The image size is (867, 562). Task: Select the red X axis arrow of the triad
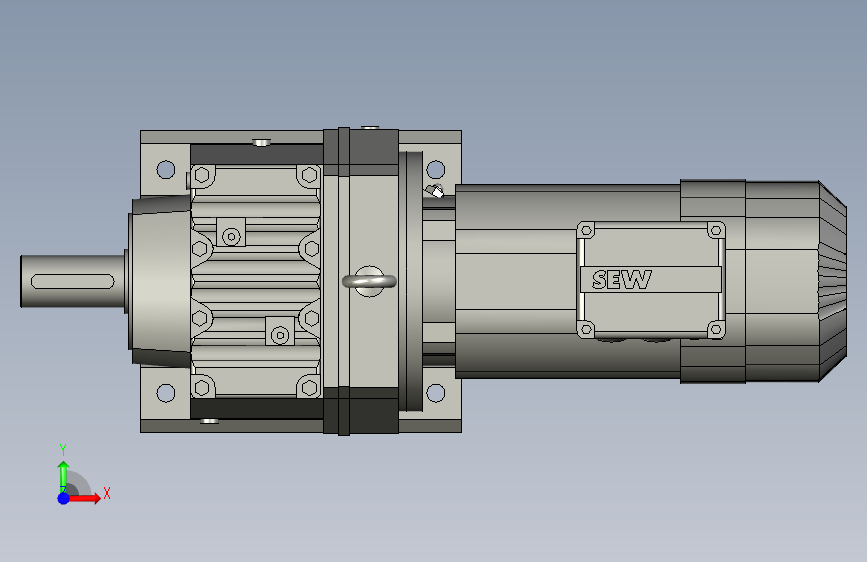coord(83,498)
